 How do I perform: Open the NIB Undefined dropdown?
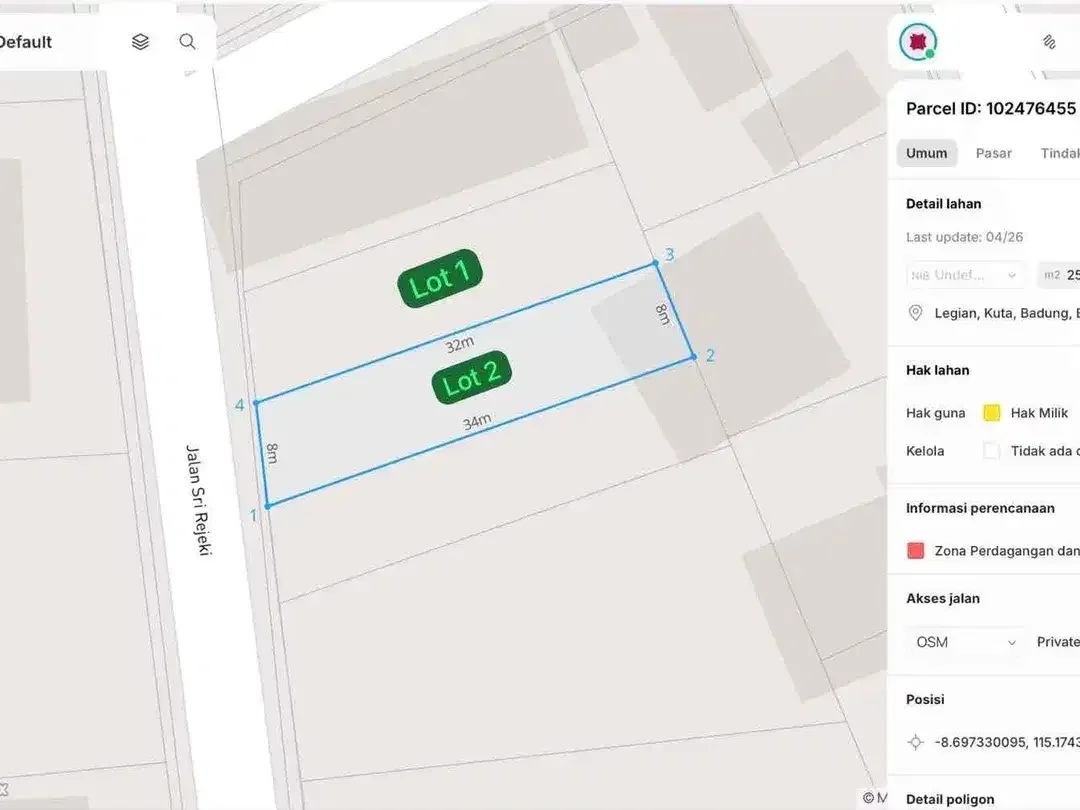pyautogui.click(x=964, y=275)
